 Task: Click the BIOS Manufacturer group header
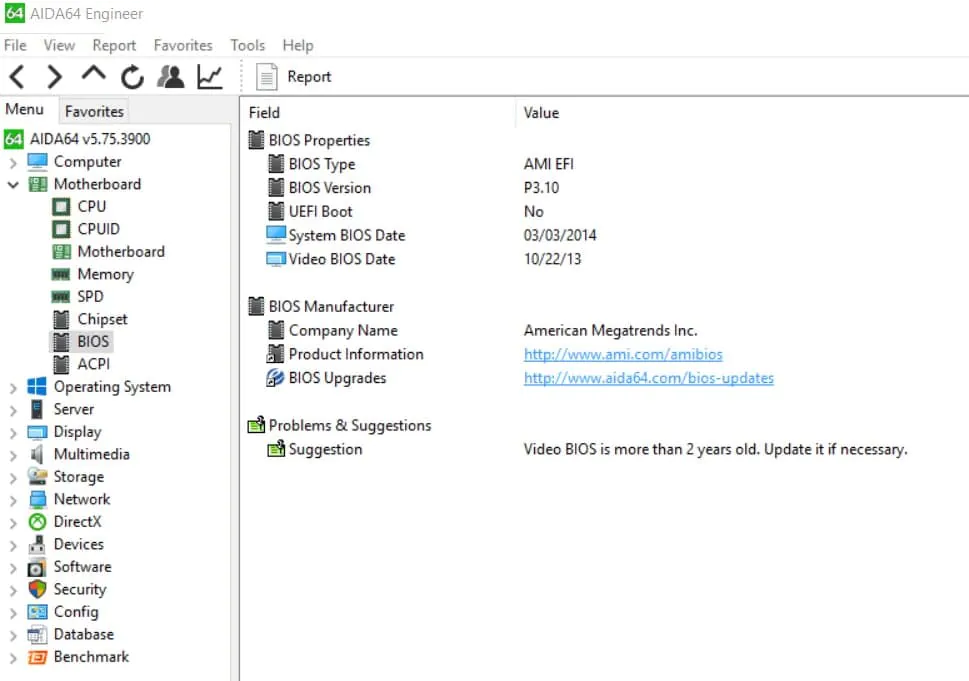coord(331,307)
